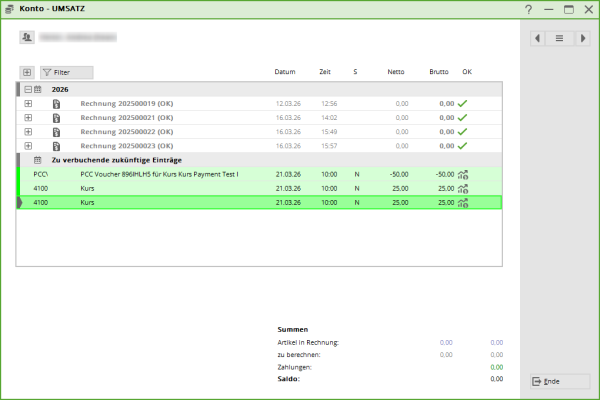Click calendar icon beside future entries heading

pyautogui.click(x=37, y=160)
